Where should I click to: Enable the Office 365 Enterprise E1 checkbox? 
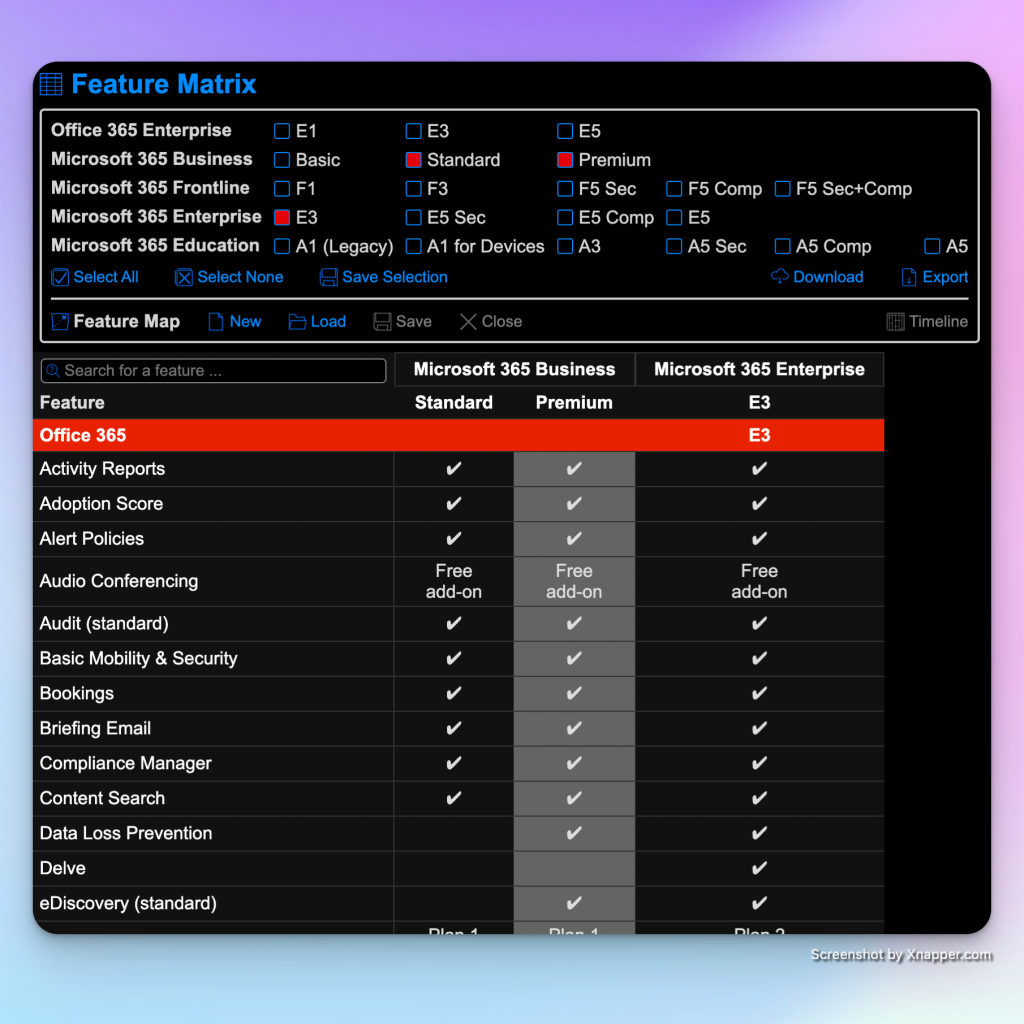pyautogui.click(x=282, y=131)
